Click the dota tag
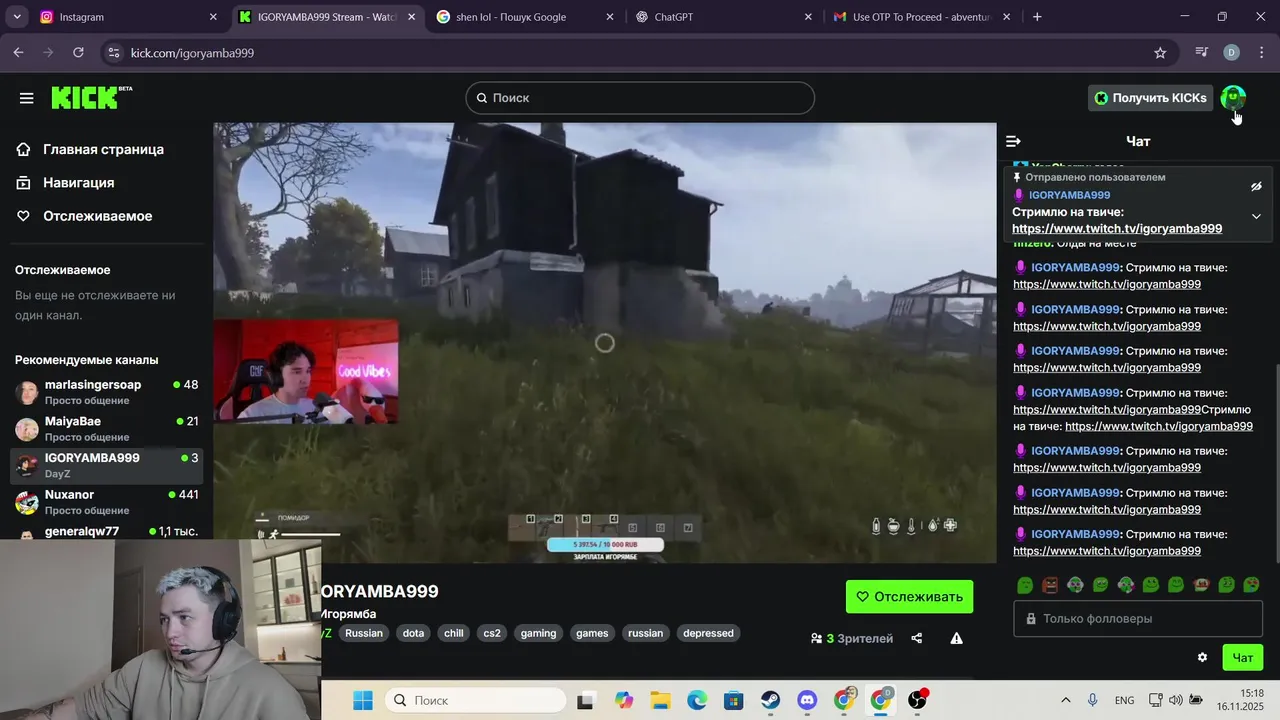This screenshot has width=1280, height=720. (x=413, y=633)
